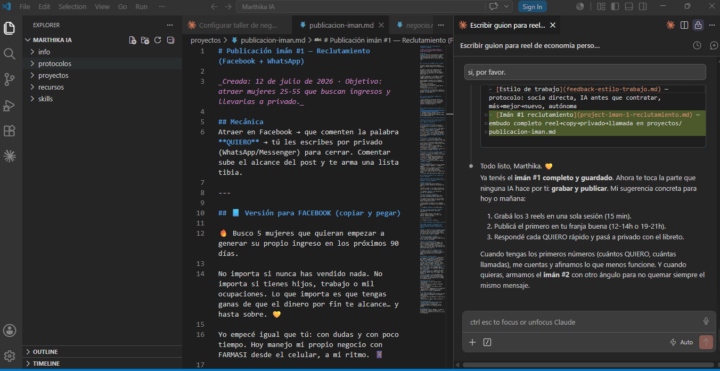
Task: Open the Run and Debug view
Action: point(9,106)
